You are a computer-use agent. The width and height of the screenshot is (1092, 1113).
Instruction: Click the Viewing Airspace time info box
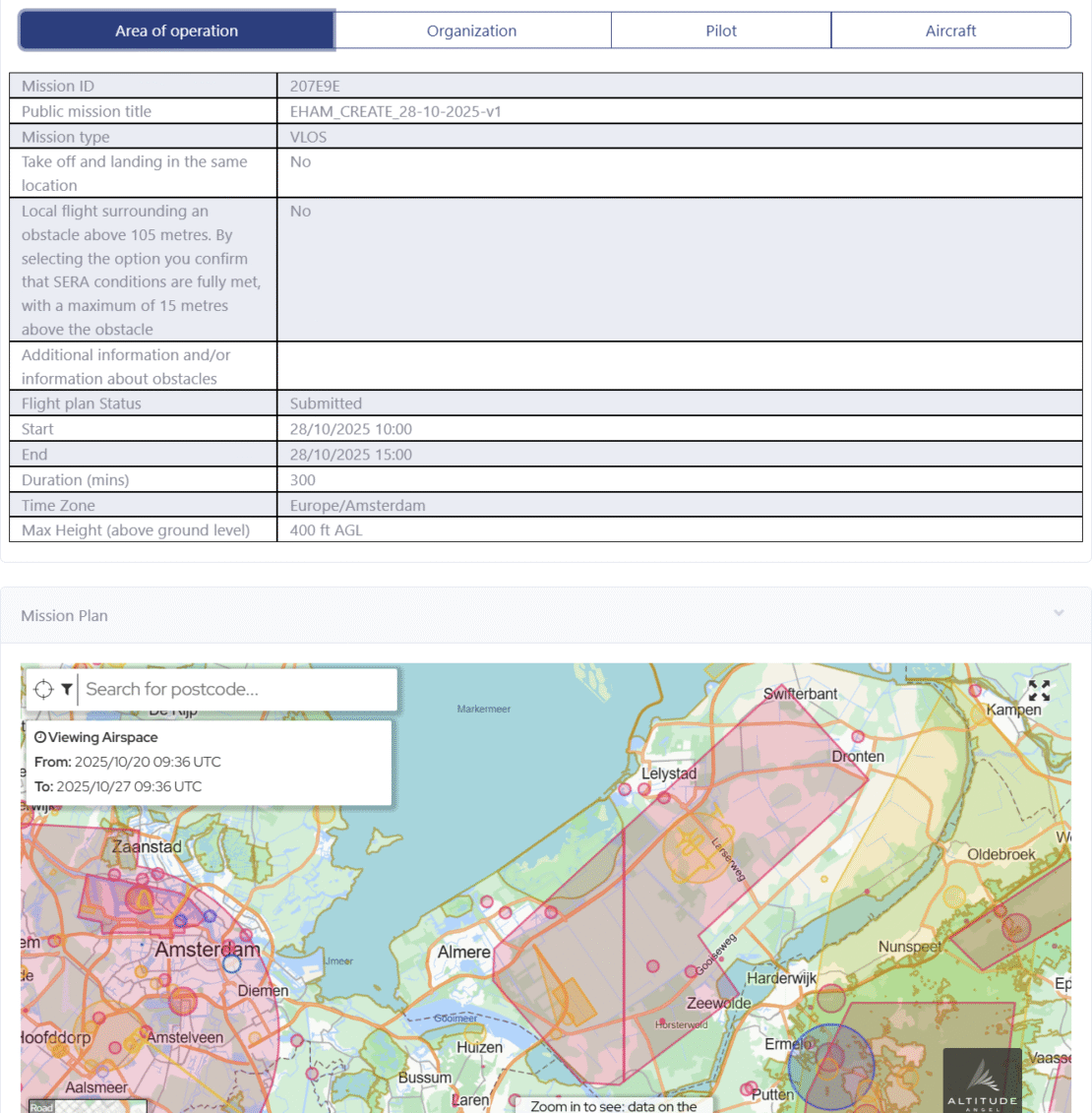coord(208,763)
